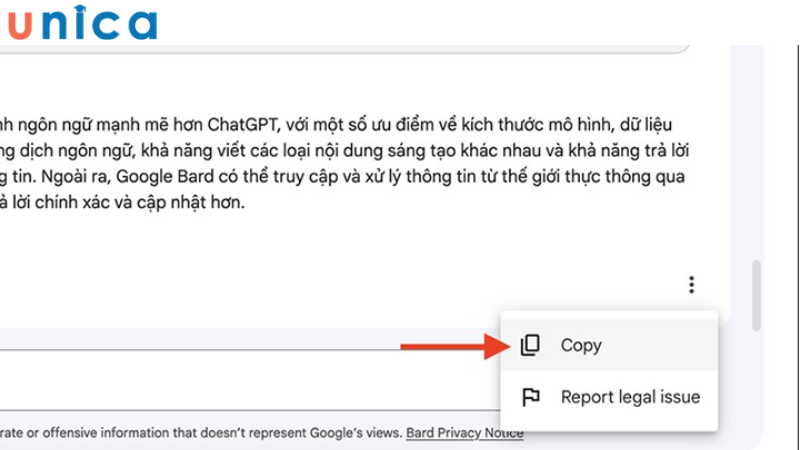Viewport: 800px width, 450px height.
Task: Click the flag icon beside Report legal issue
Action: 531,397
